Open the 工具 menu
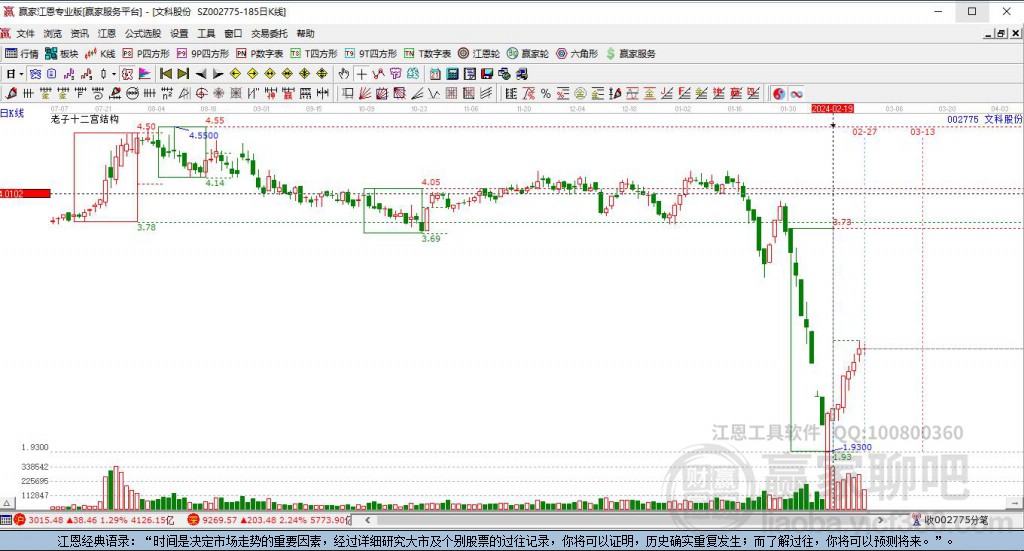Screen dimensions: 1024x551 (x=206, y=33)
